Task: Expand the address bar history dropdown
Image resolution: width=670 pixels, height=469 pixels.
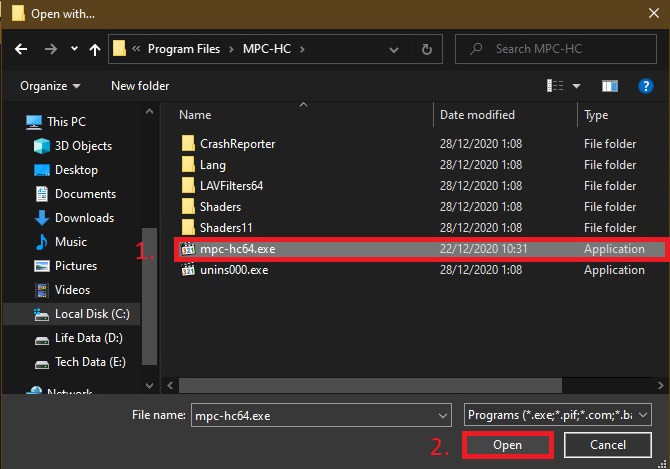Action: (394, 50)
